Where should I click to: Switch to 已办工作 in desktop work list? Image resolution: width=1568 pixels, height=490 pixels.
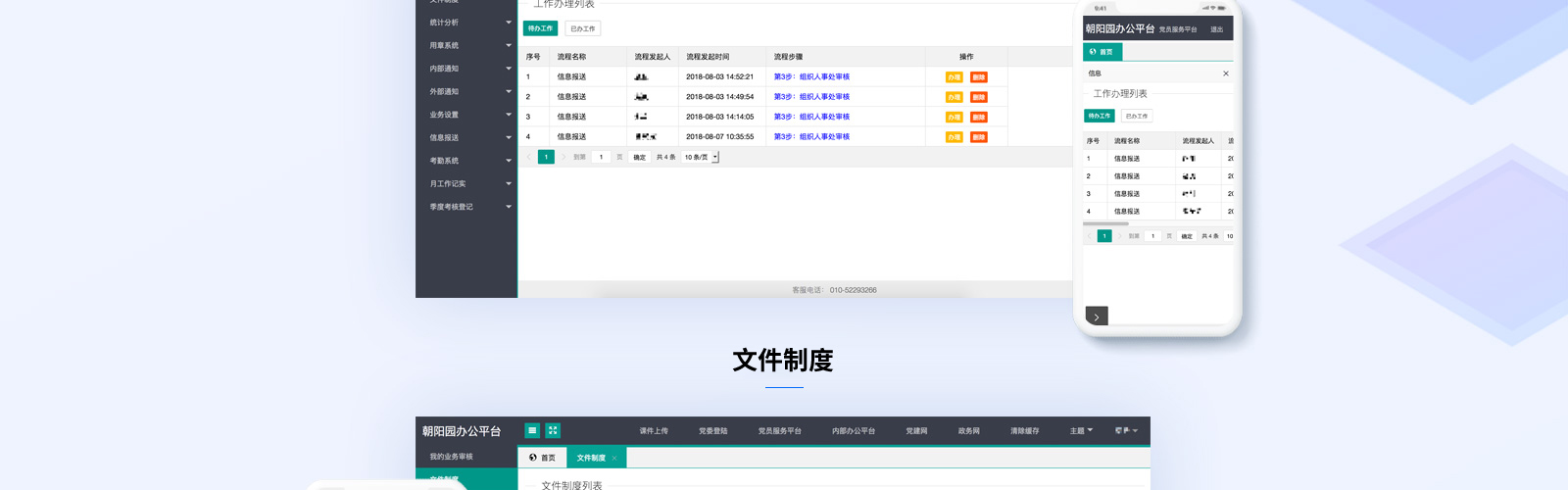coord(582,28)
